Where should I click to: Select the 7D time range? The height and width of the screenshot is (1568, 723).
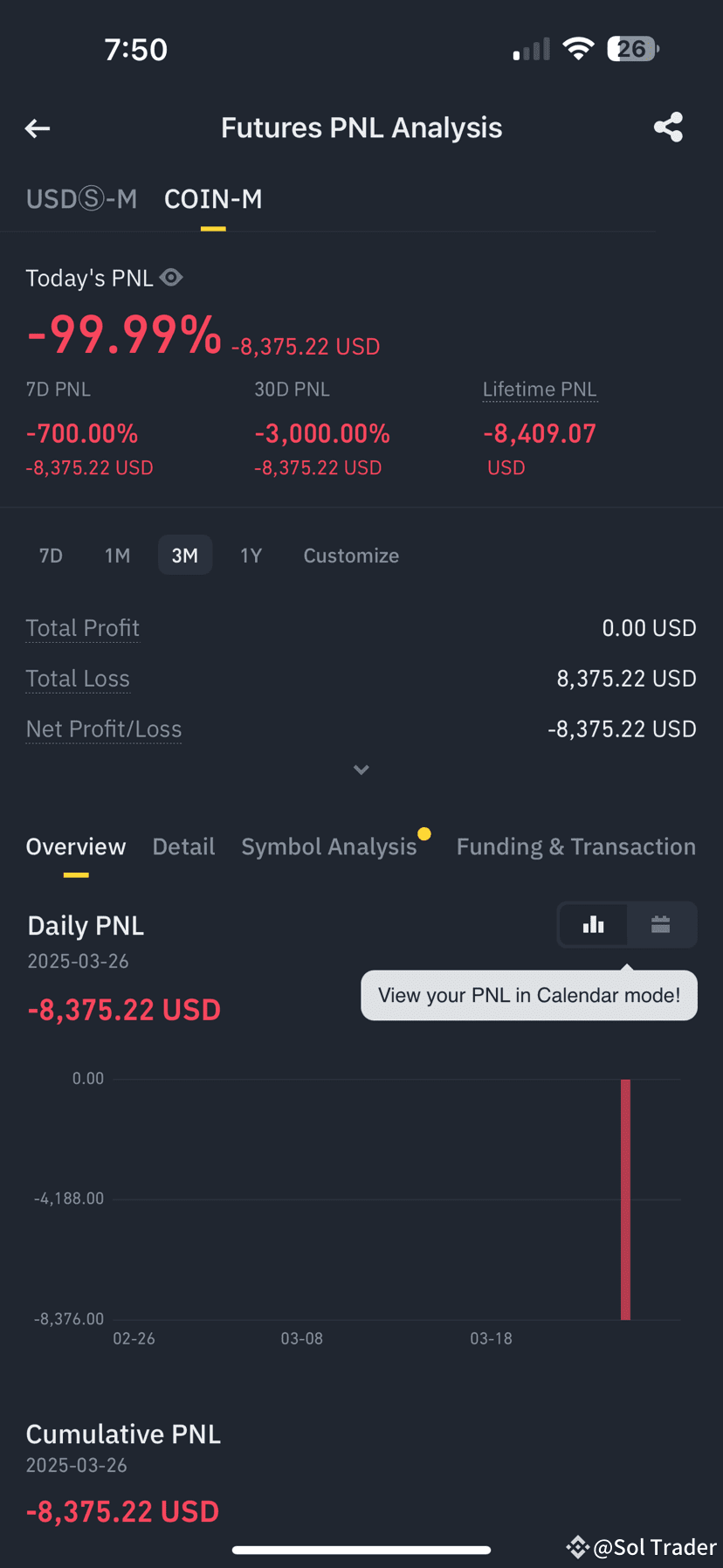(x=51, y=556)
